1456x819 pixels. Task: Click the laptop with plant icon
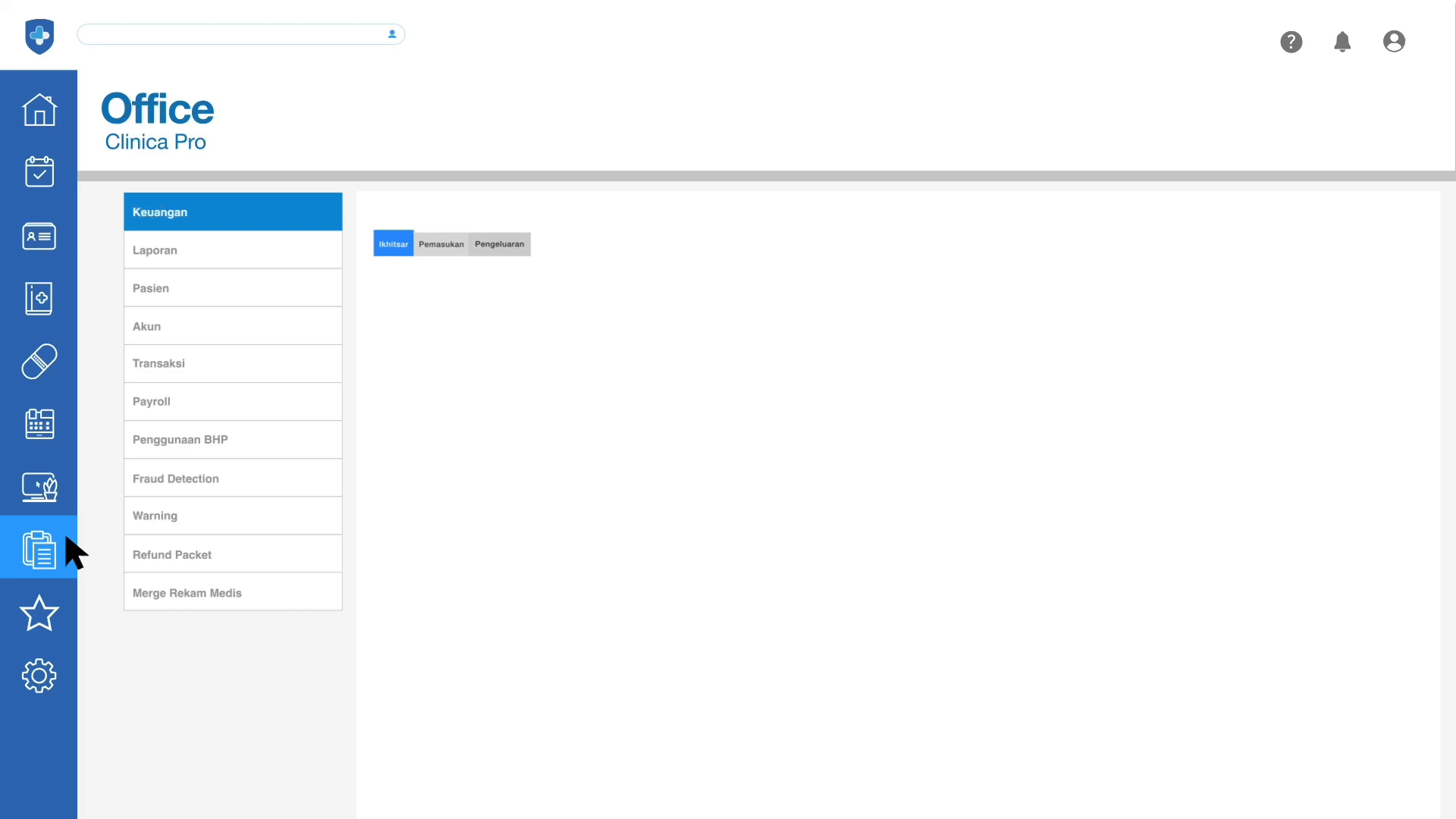pos(39,487)
